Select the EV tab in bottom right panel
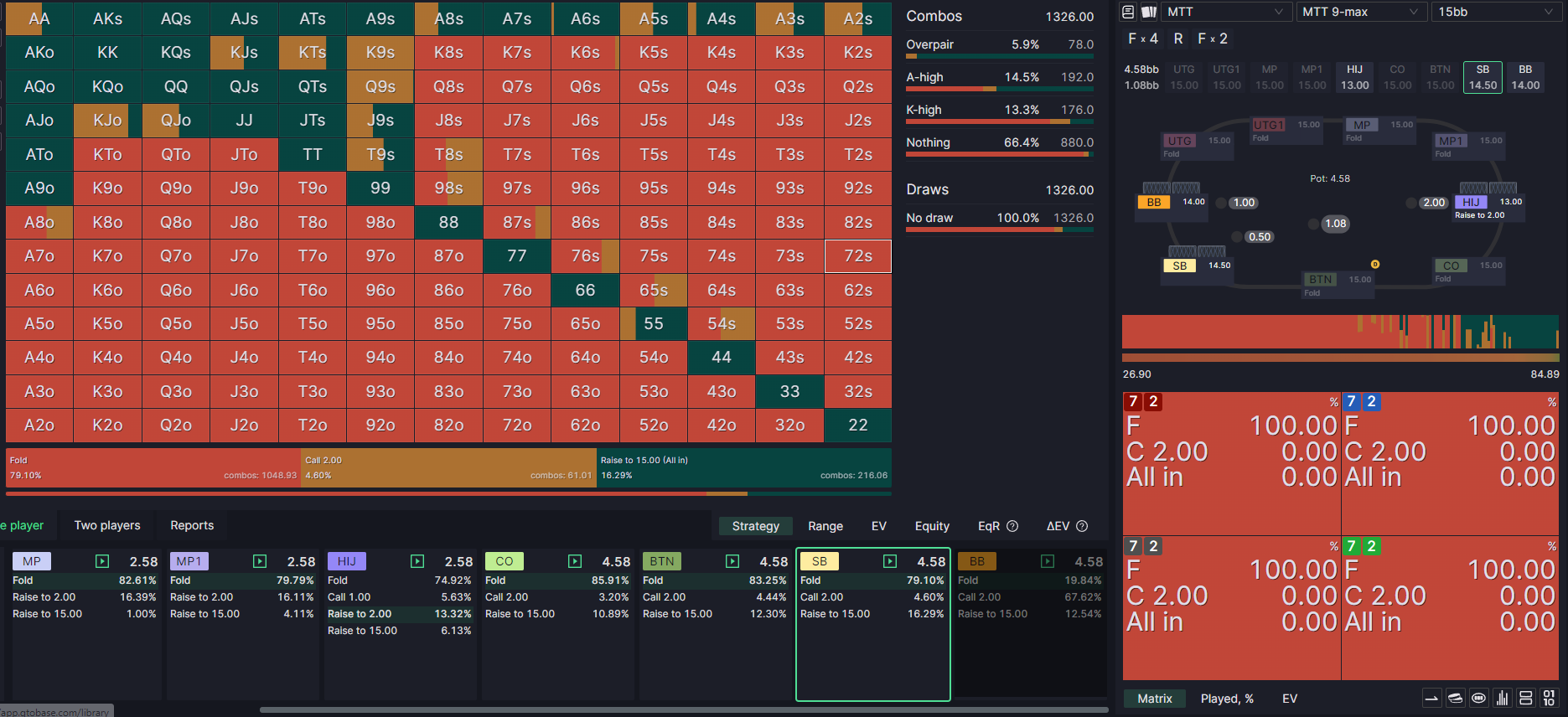Image resolution: width=1568 pixels, height=717 pixels. point(1290,699)
